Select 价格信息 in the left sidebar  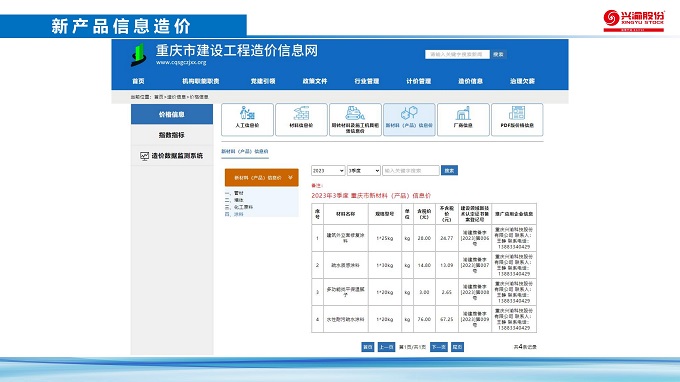click(172, 114)
